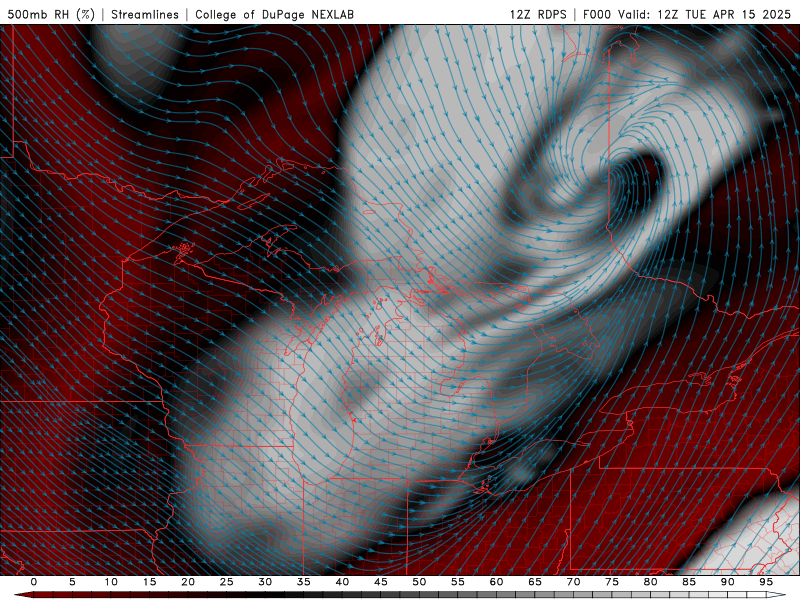
Task: Click the dark red left arrow of colorbar
Action: [23, 595]
